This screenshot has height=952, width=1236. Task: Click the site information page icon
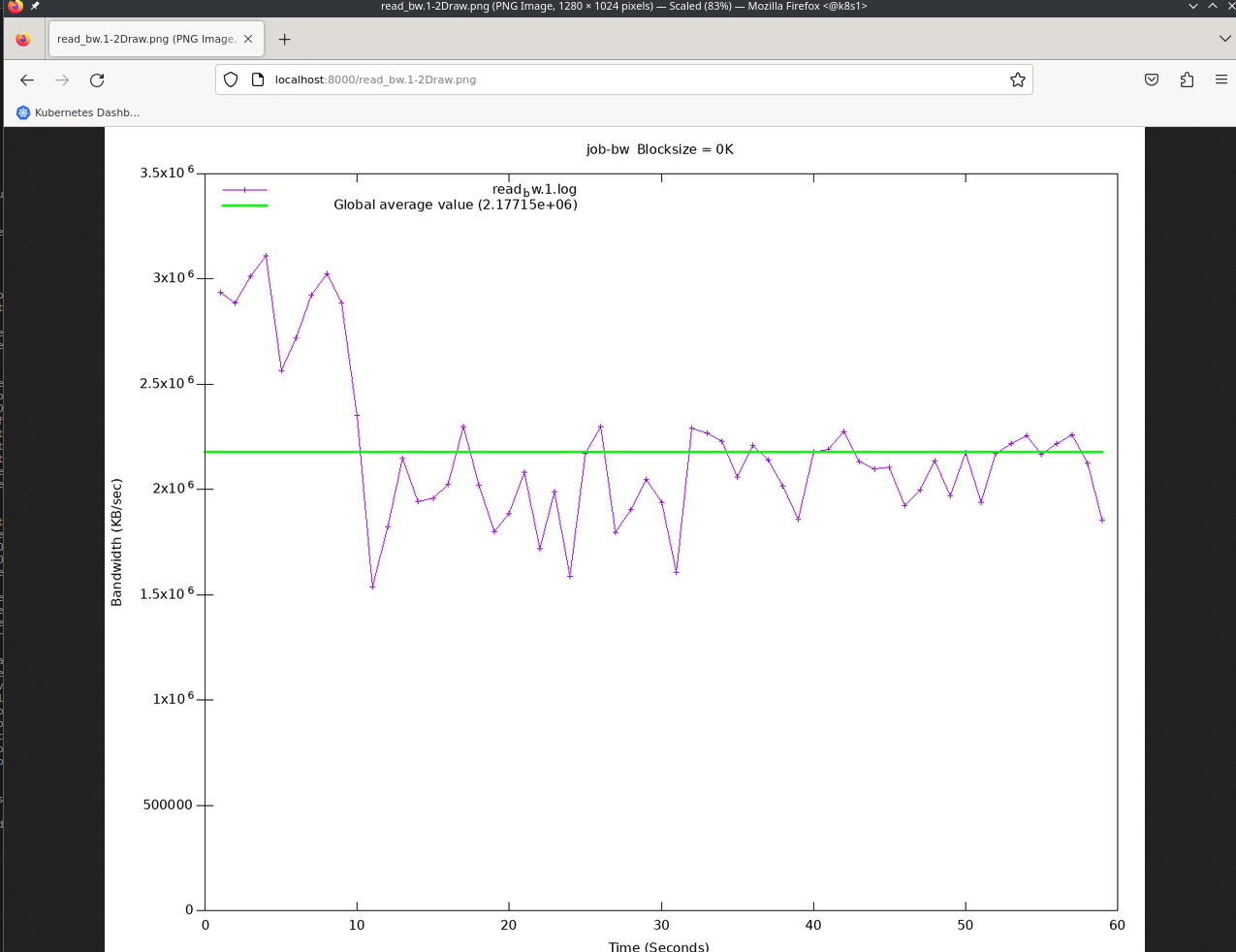(257, 79)
